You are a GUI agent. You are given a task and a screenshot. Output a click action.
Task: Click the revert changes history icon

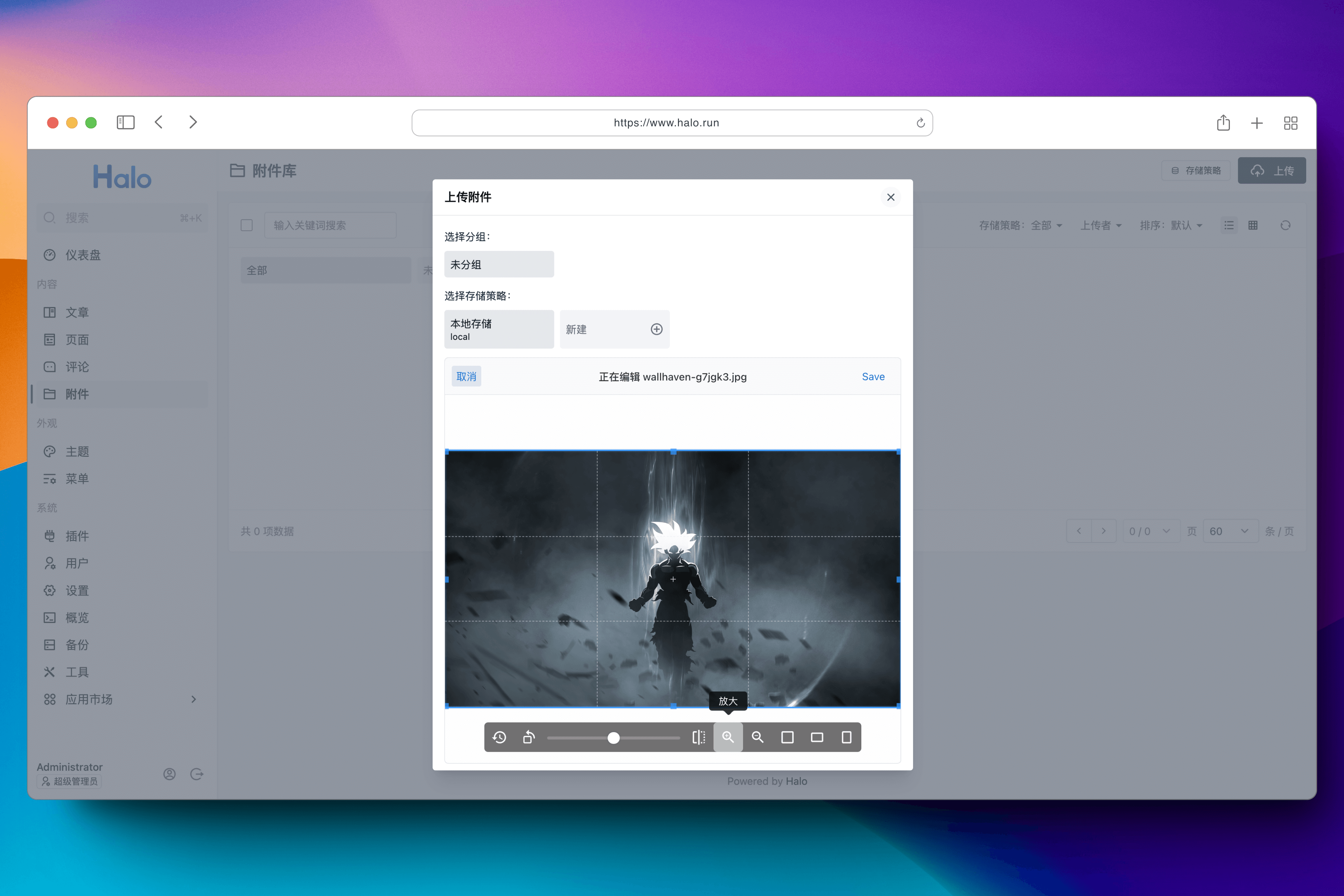tap(499, 737)
